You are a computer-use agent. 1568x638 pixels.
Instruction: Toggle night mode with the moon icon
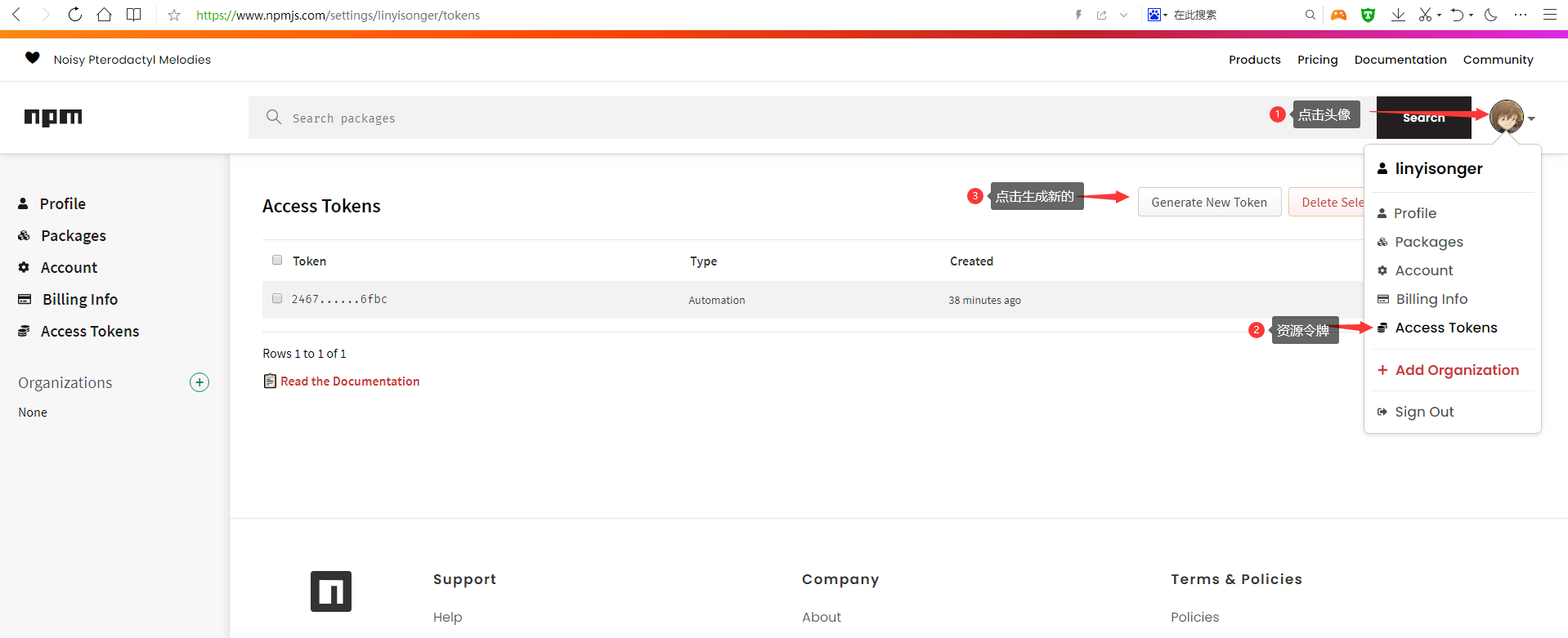click(x=1491, y=15)
